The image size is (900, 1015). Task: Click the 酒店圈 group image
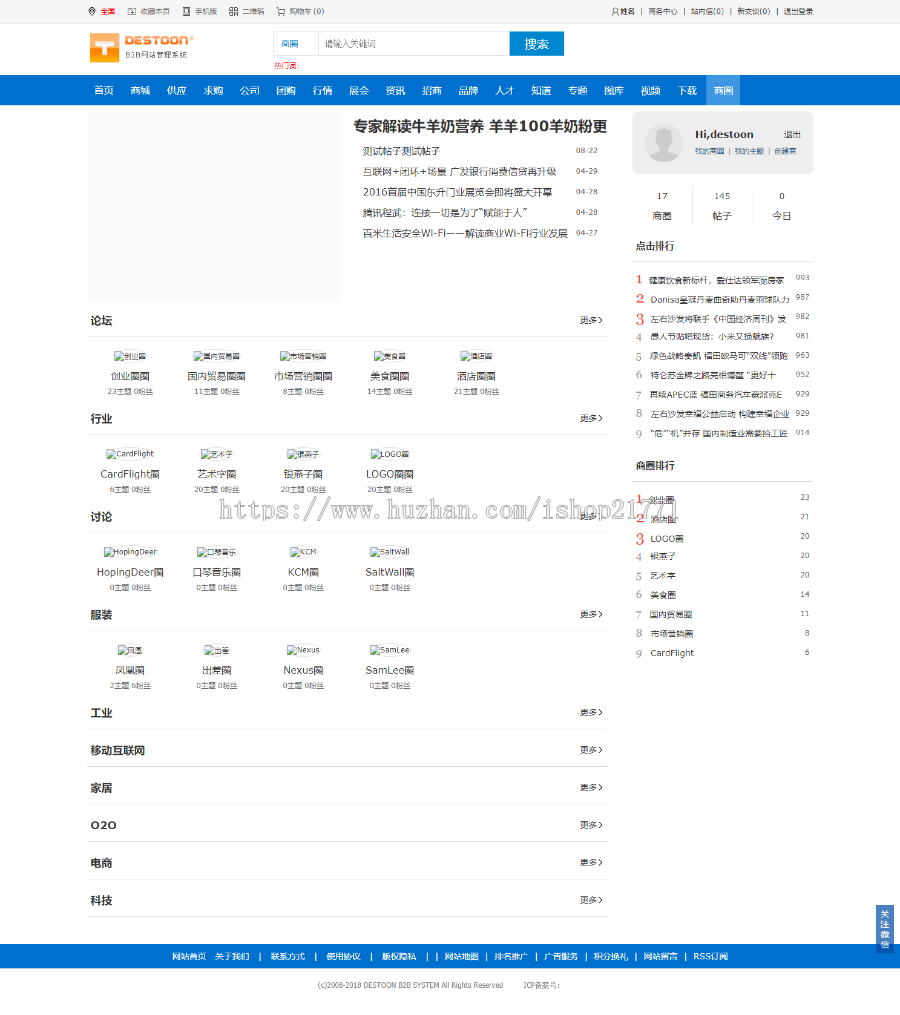[476, 356]
